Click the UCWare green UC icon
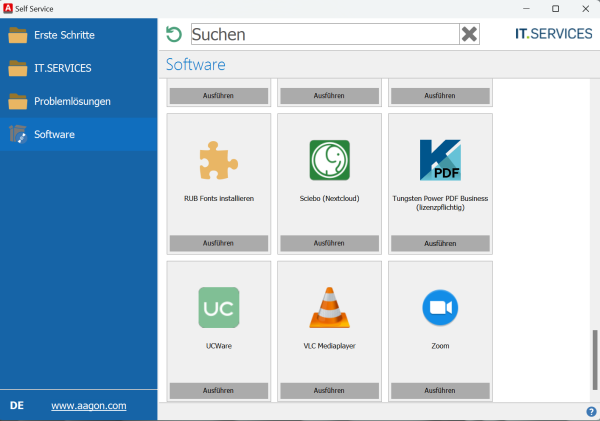600x421 pixels. pyautogui.click(x=218, y=307)
